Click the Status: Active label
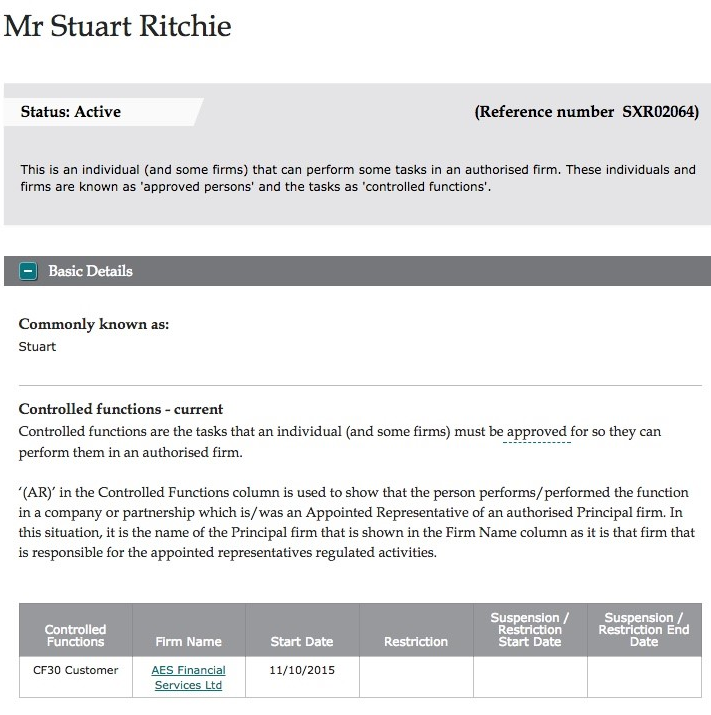This screenshot has height=715, width=711. (71, 112)
